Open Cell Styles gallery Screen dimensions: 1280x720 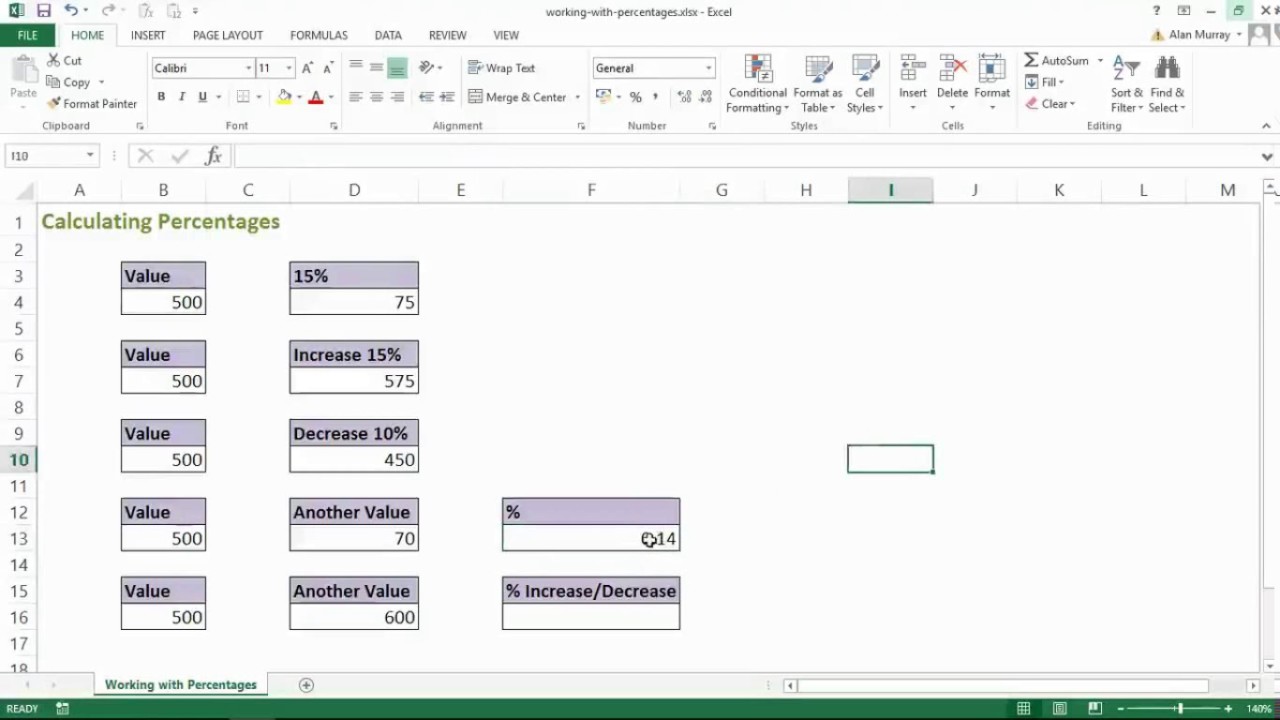pyautogui.click(x=865, y=85)
